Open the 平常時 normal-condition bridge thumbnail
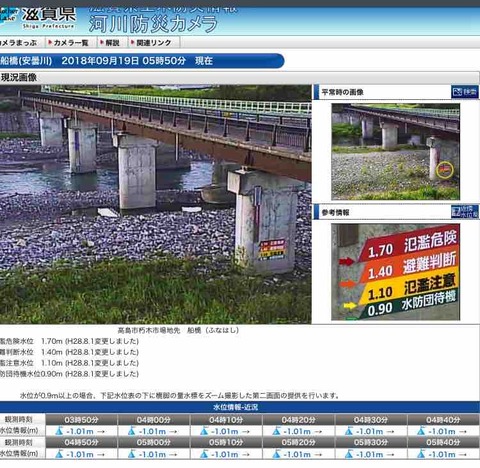This screenshot has width=480, height=468. (395, 152)
